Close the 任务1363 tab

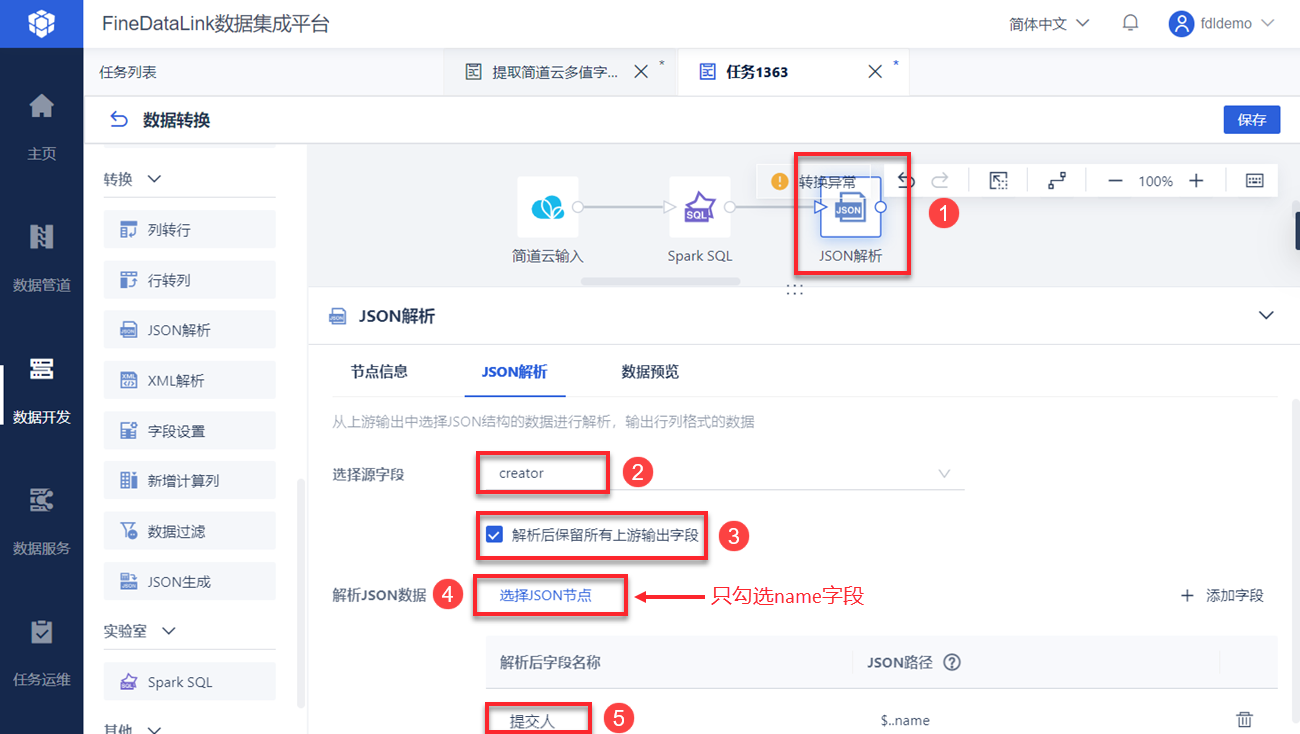[x=874, y=72]
